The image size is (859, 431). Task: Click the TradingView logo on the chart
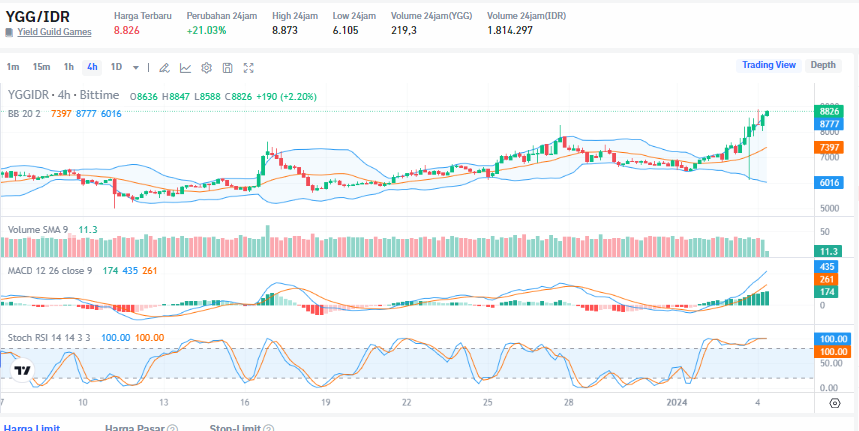point(22,370)
